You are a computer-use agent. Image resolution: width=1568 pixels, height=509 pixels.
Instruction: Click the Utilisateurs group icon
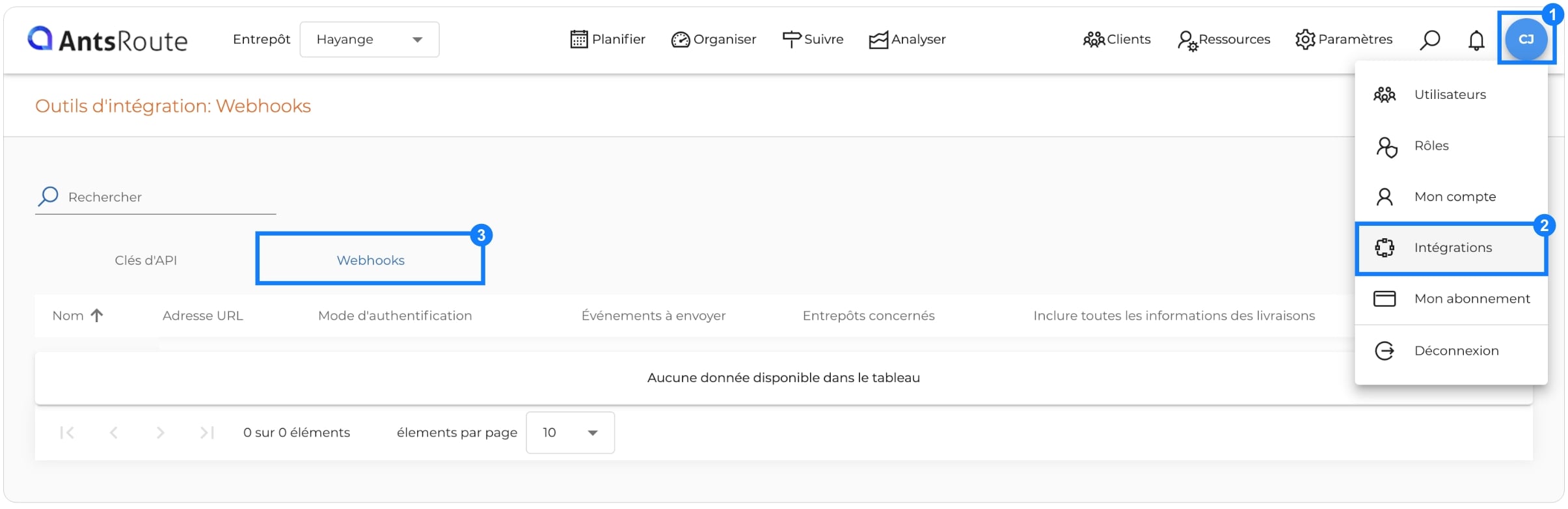[1385, 95]
